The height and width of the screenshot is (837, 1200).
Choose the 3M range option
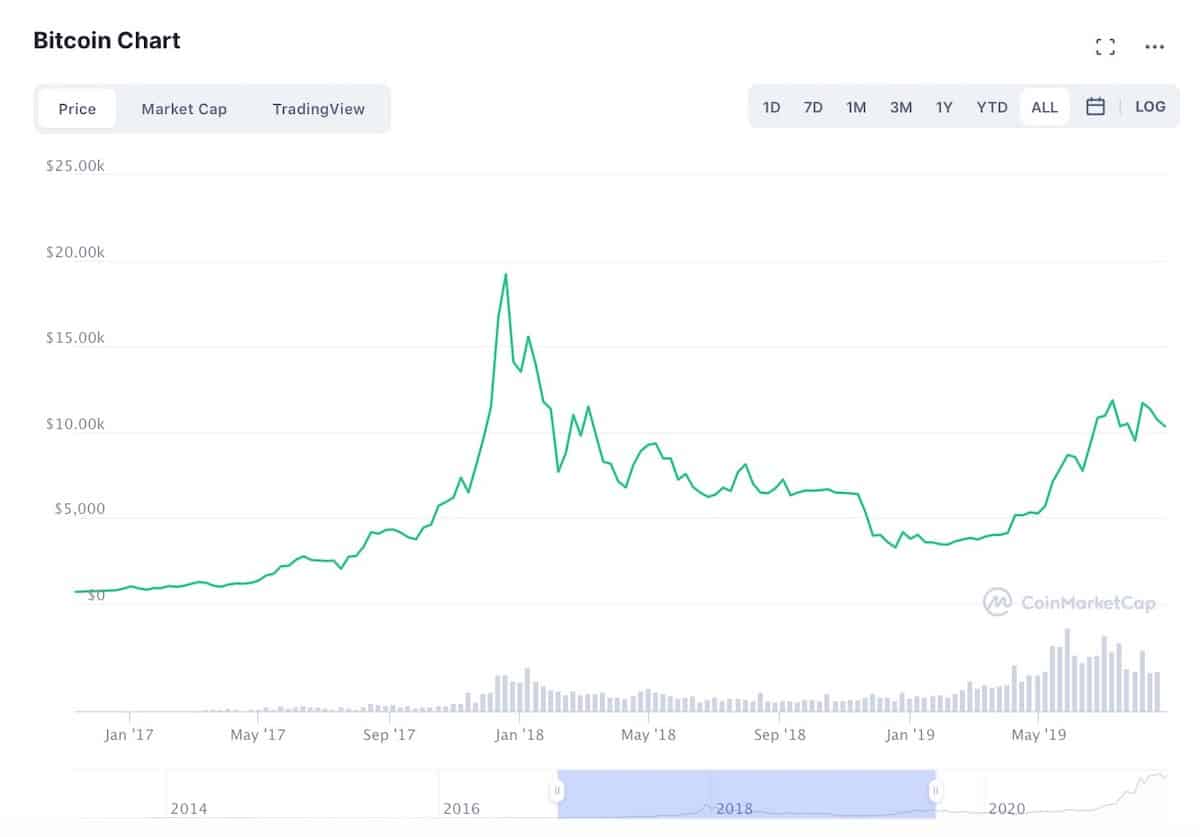[x=900, y=106]
